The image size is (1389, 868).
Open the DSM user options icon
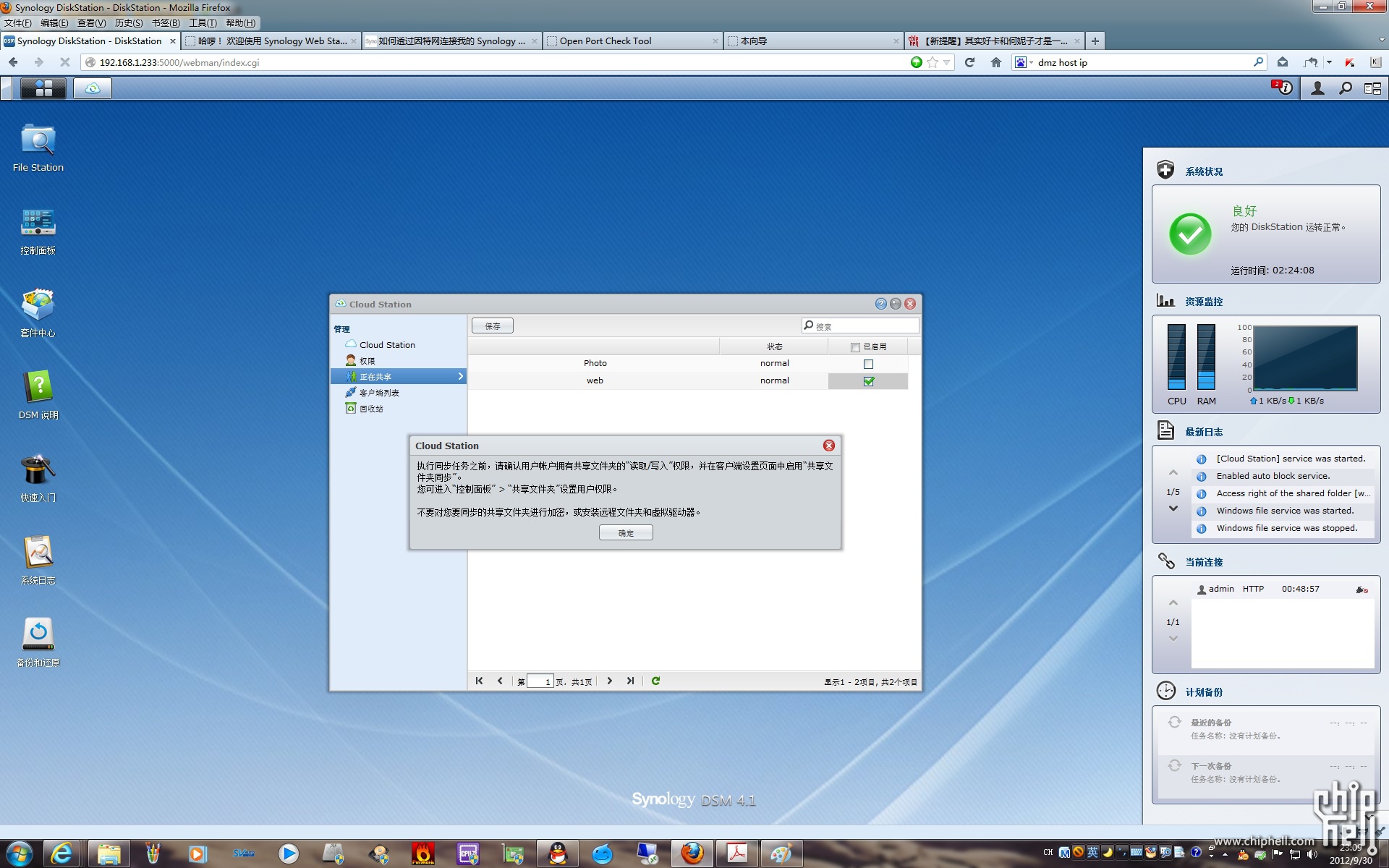pyautogui.click(x=1317, y=88)
